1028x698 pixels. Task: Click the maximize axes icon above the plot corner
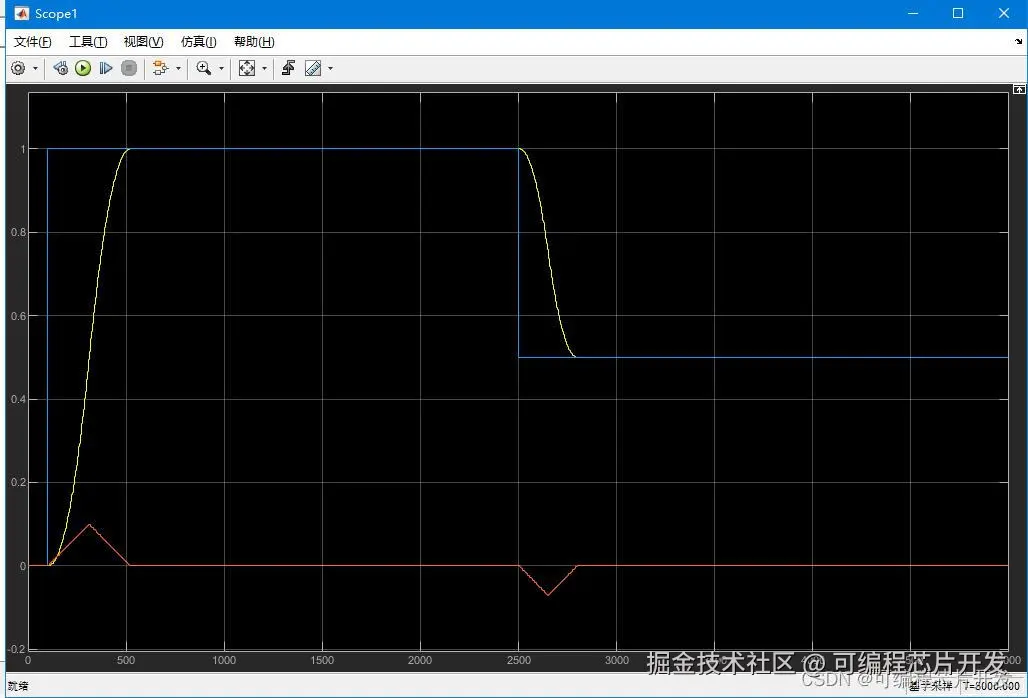click(1019, 88)
